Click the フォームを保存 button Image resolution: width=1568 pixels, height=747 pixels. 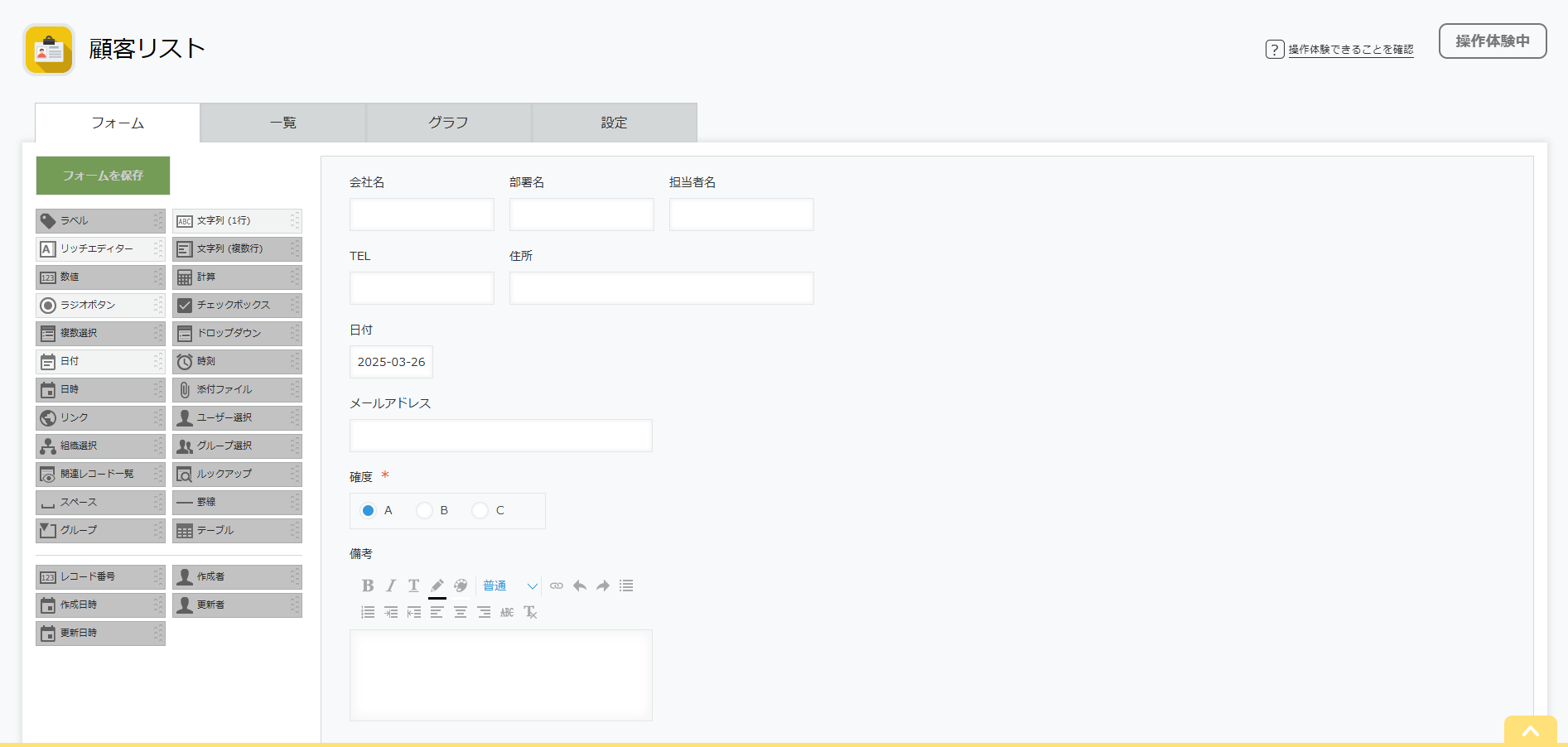click(103, 176)
